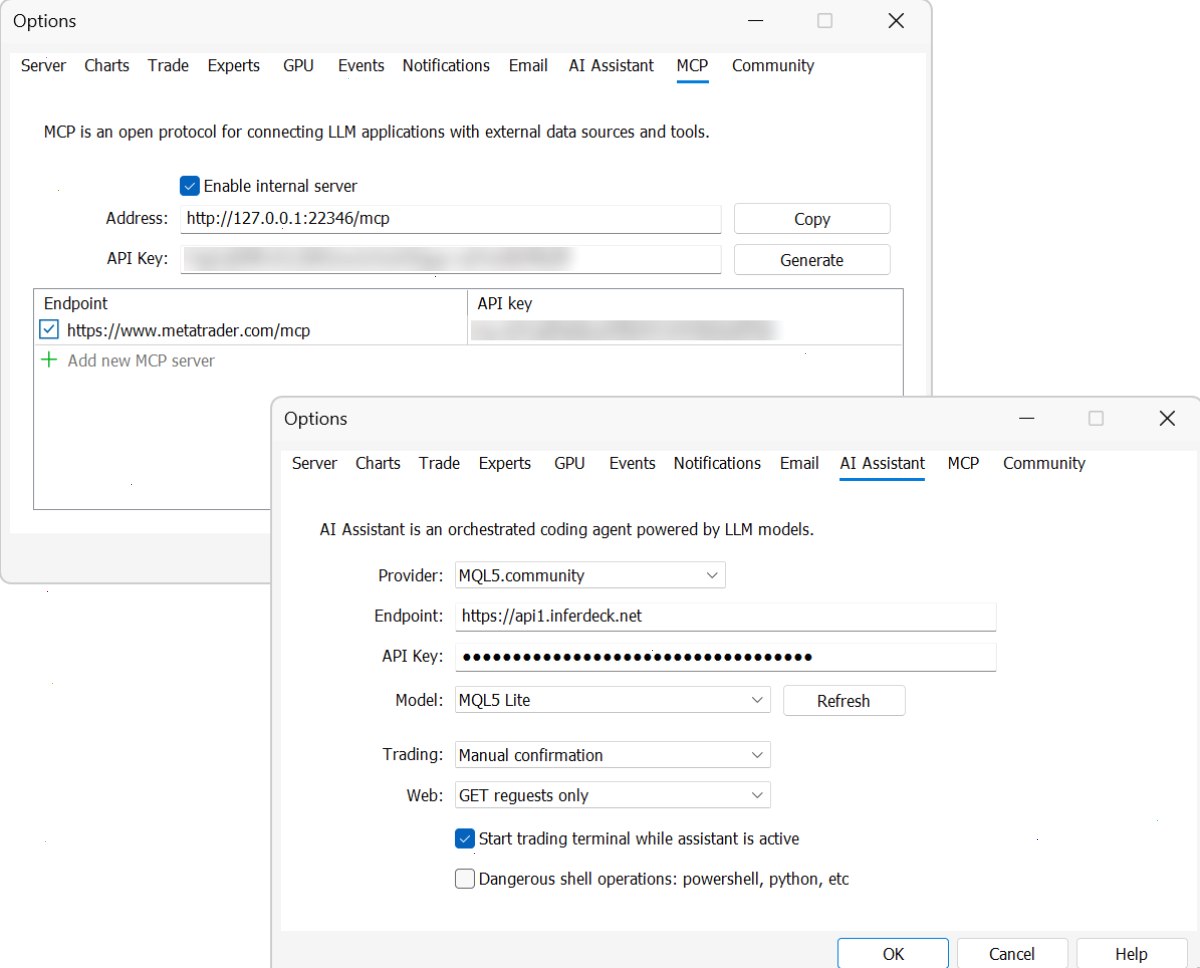Toggle Start trading terminal while assistant is active
1200x968 pixels.
(x=464, y=839)
